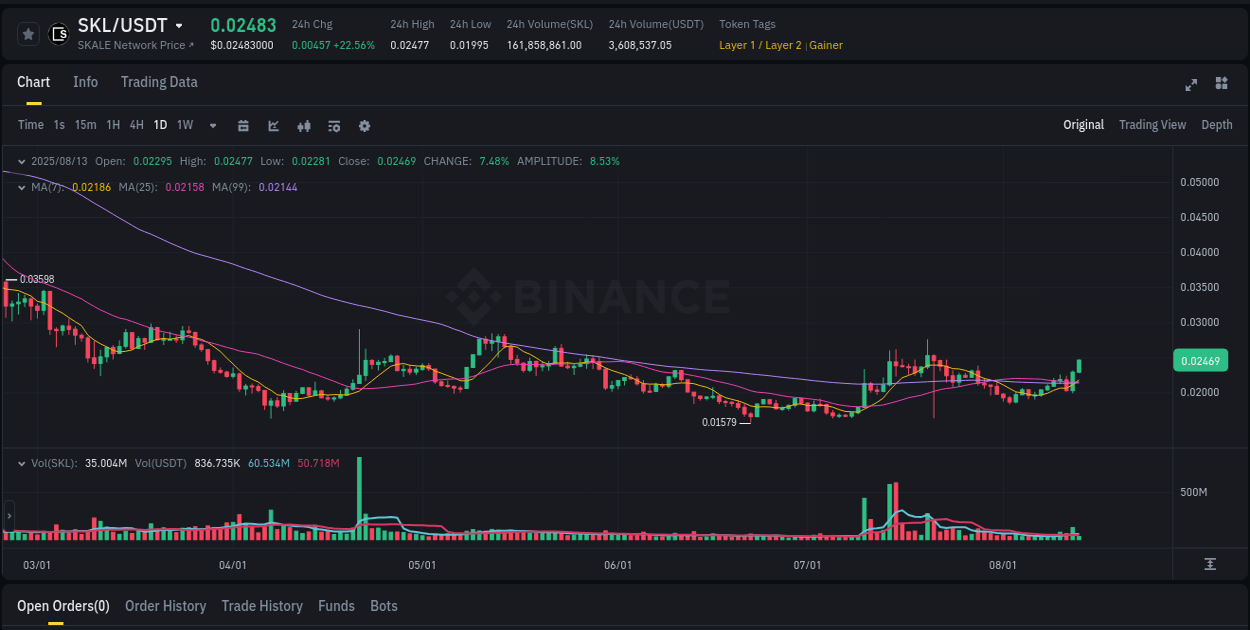Open extra timeframe intervals dropdown arrow
Screen dimensions: 1250x630
coord(211,125)
